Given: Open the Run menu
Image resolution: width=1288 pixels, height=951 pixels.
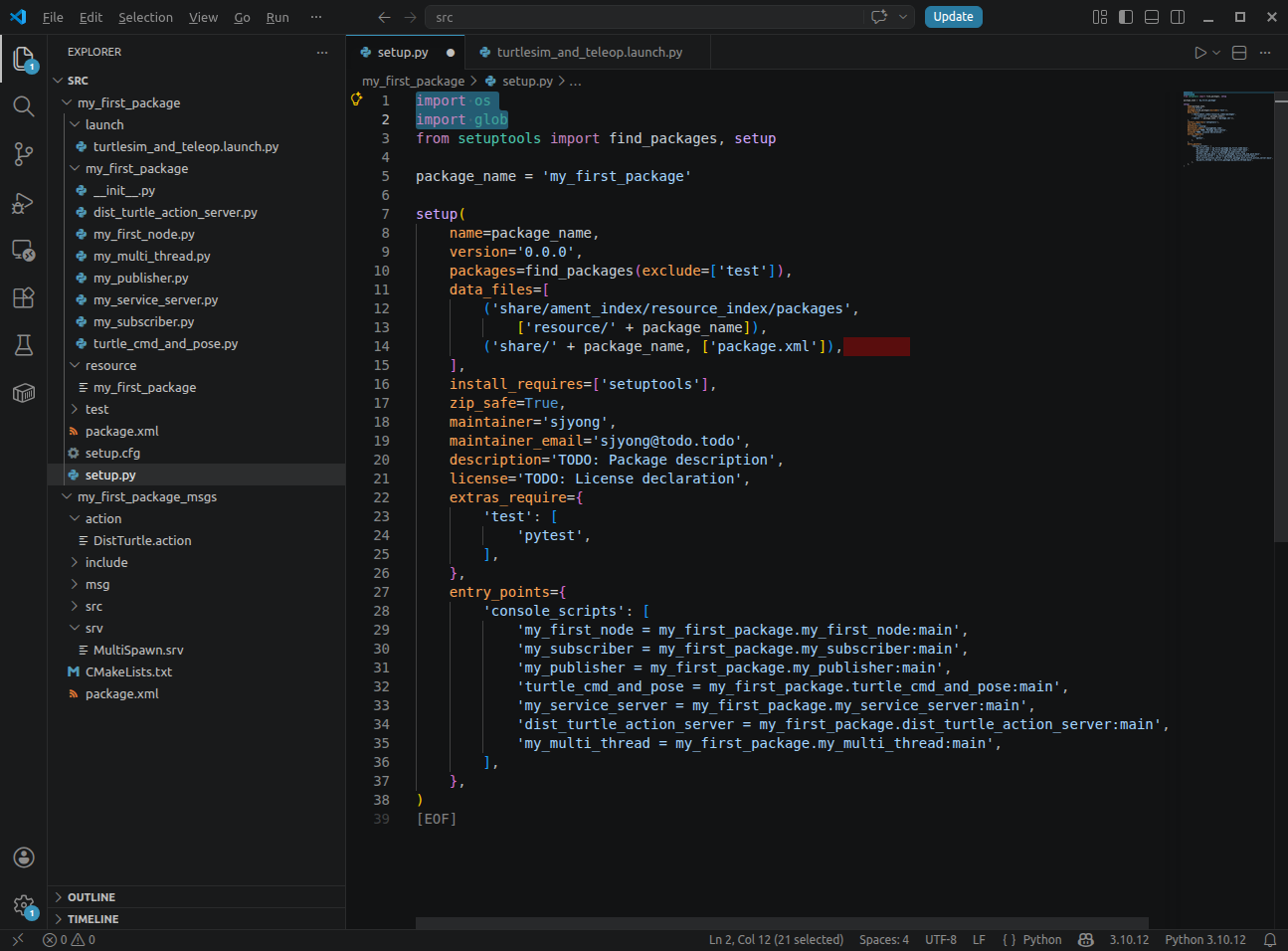Looking at the screenshot, I should click(277, 17).
